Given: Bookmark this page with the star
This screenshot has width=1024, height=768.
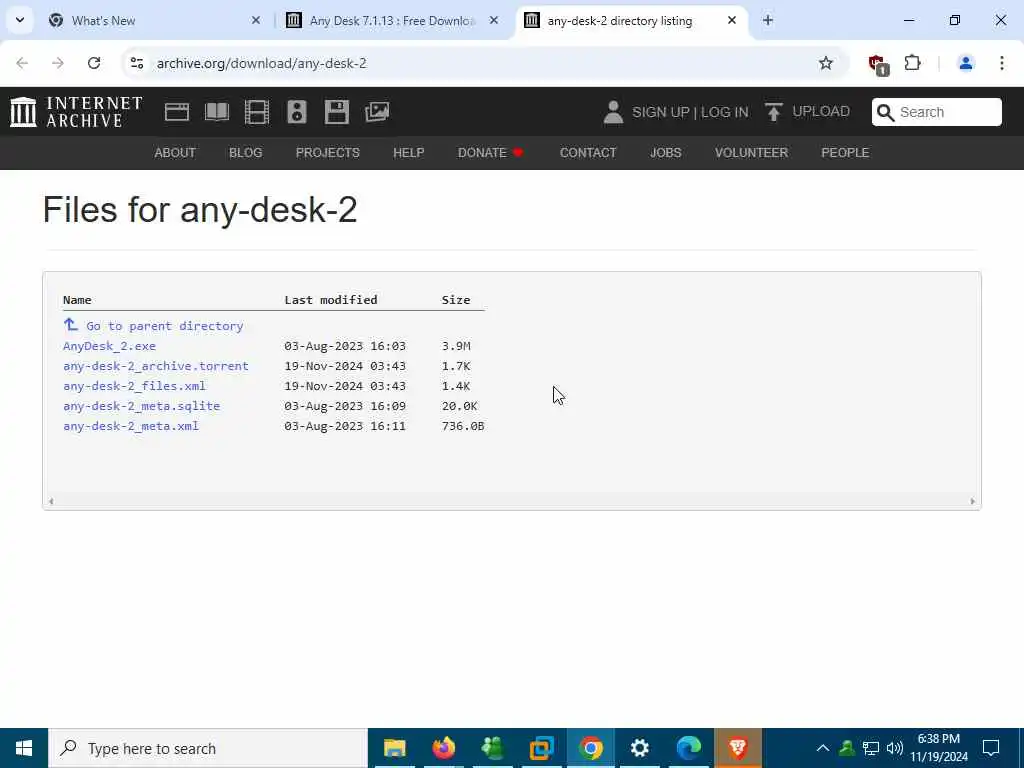Looking at the screenshot, I should [825, 63].
